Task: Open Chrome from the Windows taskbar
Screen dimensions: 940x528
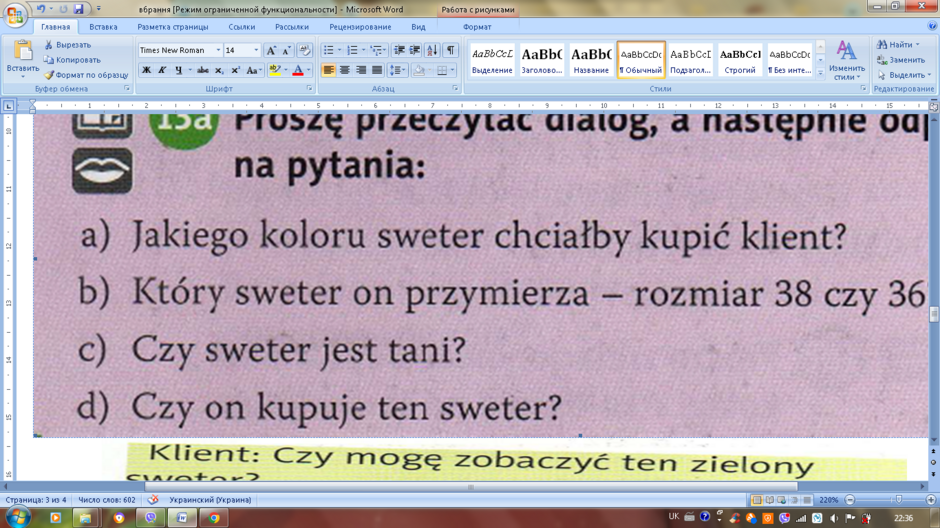Action: [214, 518]
